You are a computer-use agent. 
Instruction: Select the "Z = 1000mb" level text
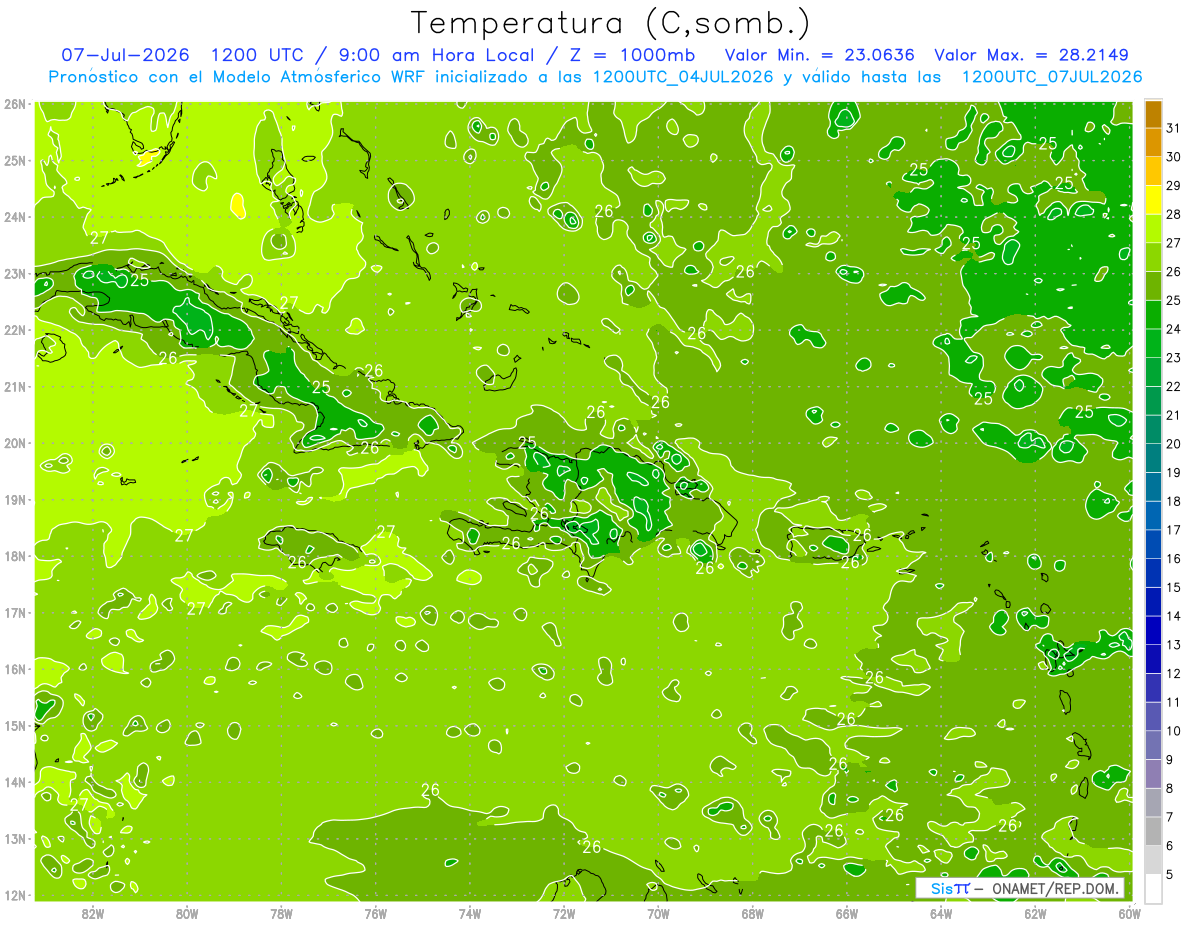pyautogui.click(x=631, y=54)
